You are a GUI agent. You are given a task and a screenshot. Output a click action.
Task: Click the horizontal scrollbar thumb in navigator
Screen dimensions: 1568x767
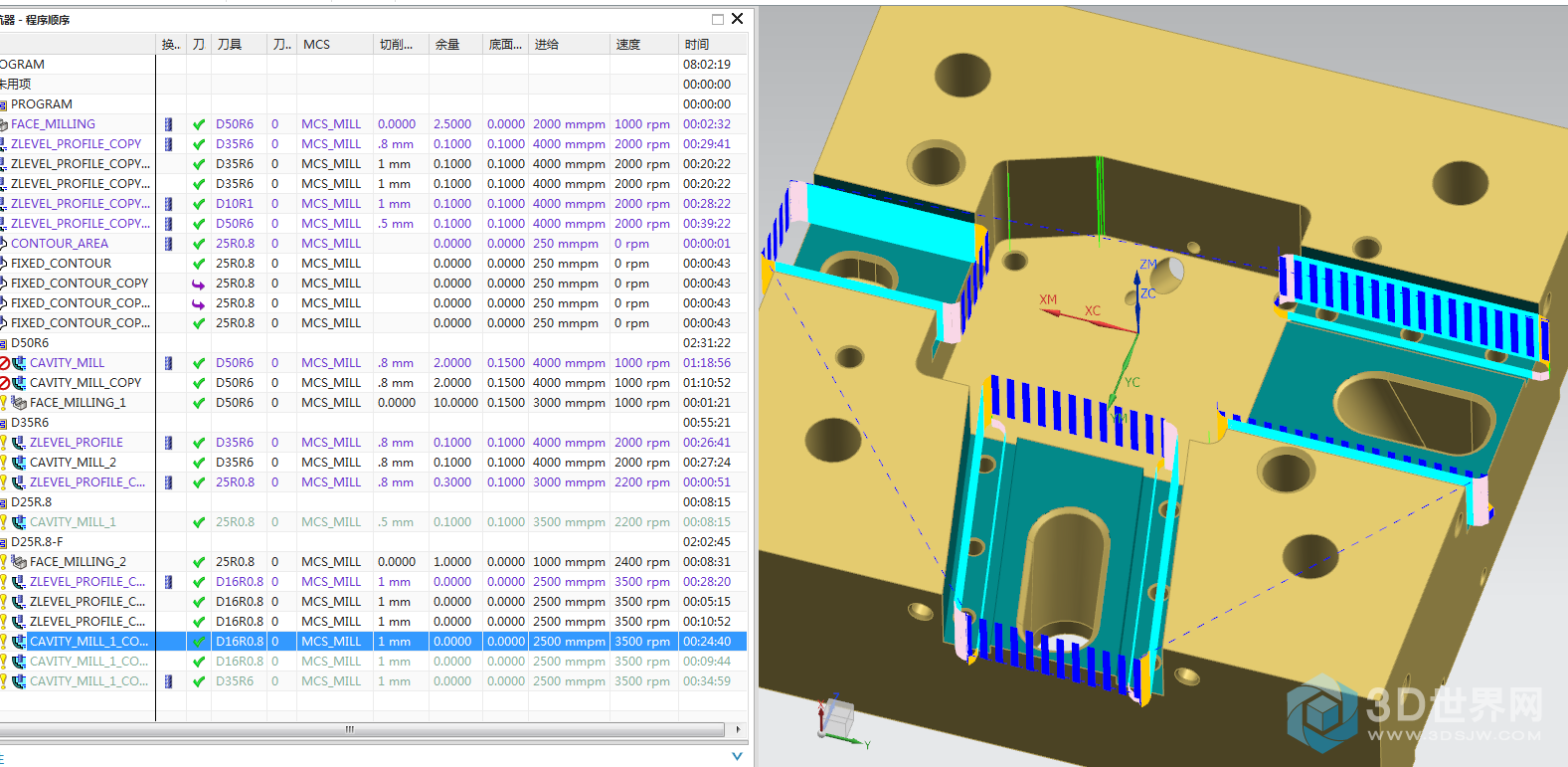point(362,729)
